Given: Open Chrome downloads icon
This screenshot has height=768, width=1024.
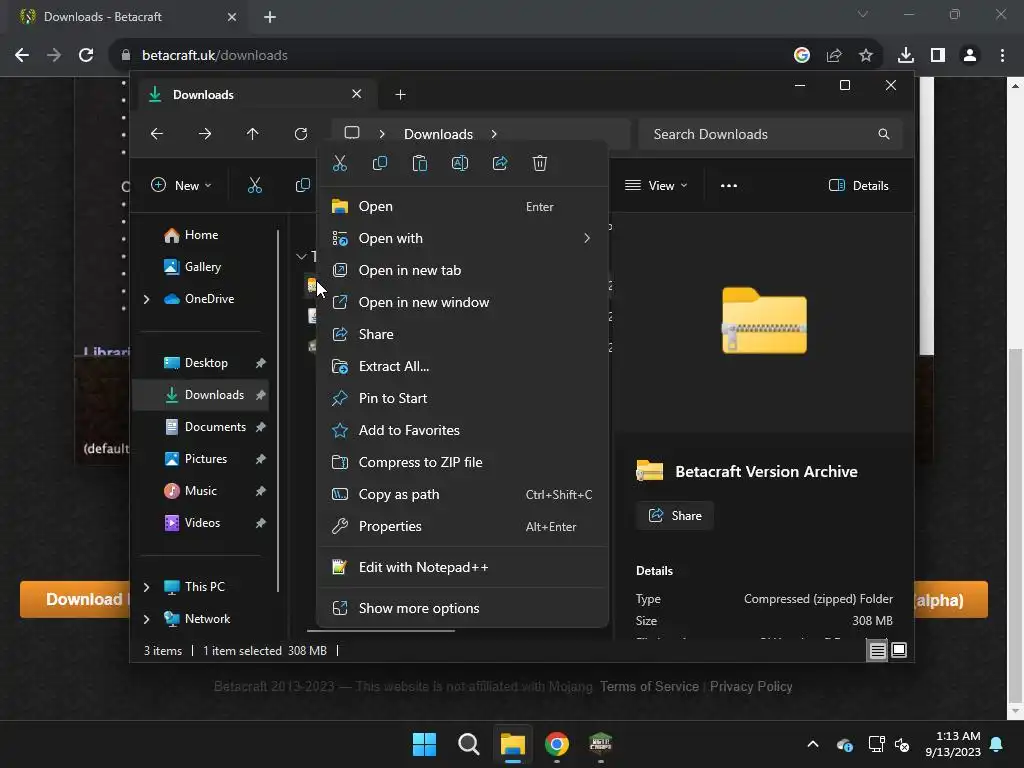Looking at the screenshot, I should [x=906, y=56].
